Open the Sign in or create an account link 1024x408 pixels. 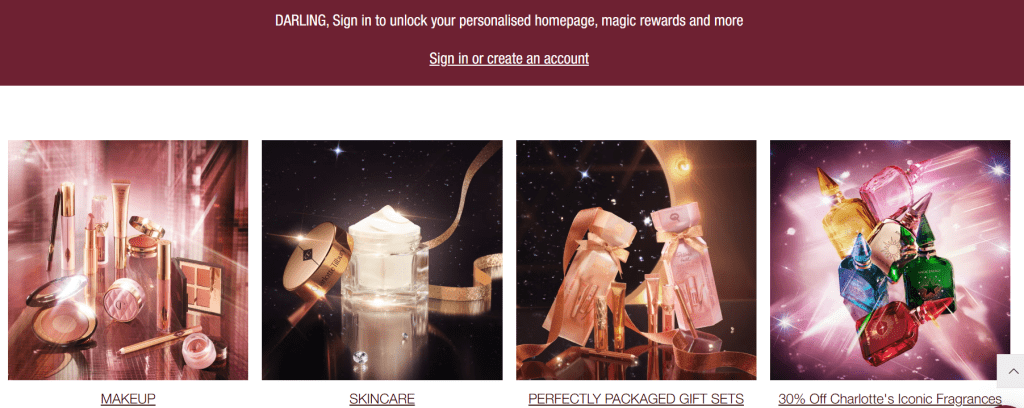pyautogui.click(x=509, y=58)
